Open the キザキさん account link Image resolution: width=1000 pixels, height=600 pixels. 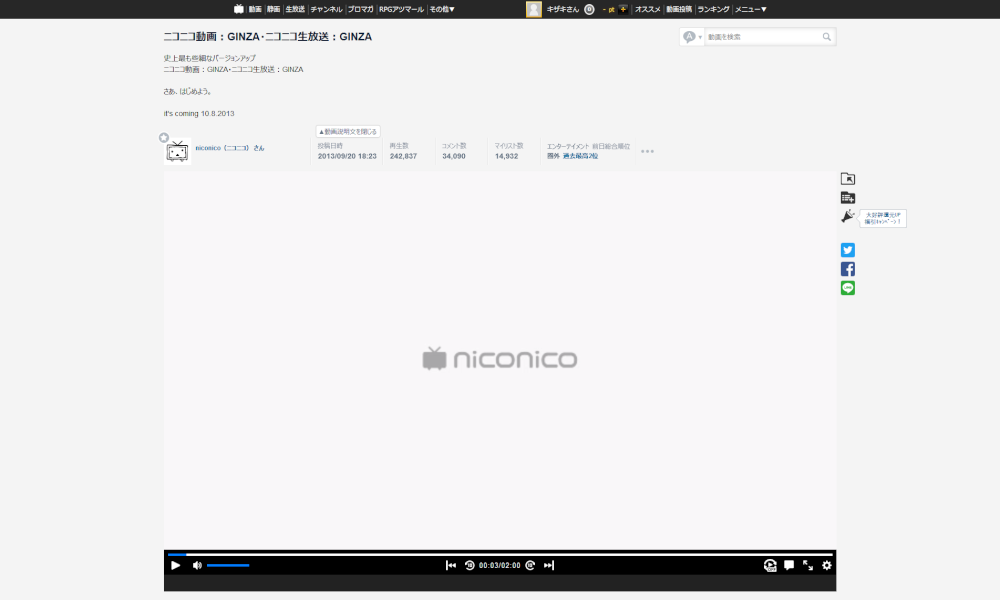(562, 9)
